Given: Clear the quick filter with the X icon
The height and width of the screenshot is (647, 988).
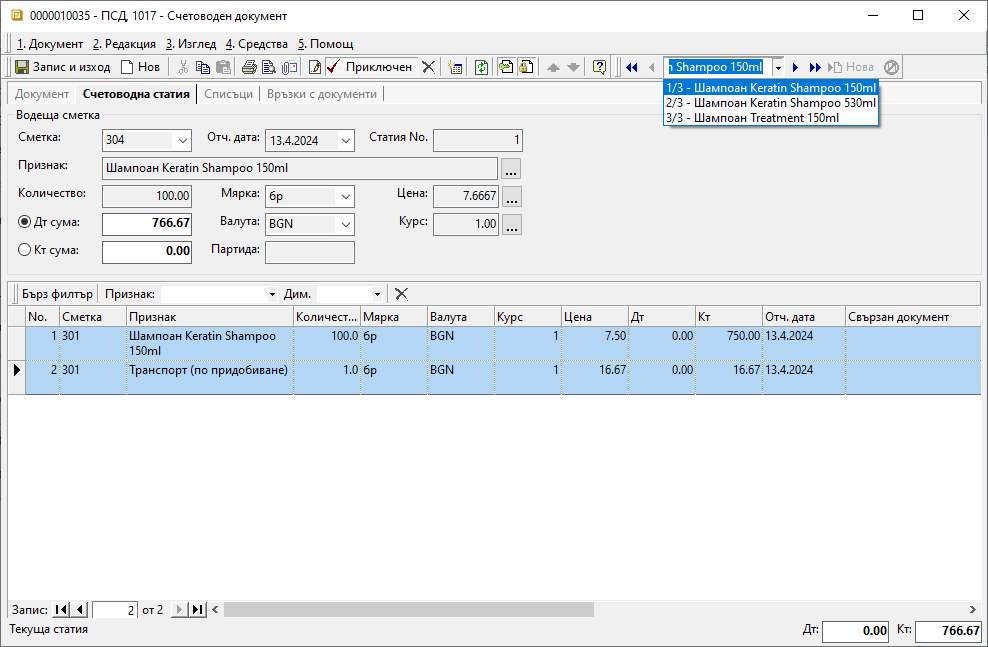Looking at the screenshot, I should click(401, 294).
